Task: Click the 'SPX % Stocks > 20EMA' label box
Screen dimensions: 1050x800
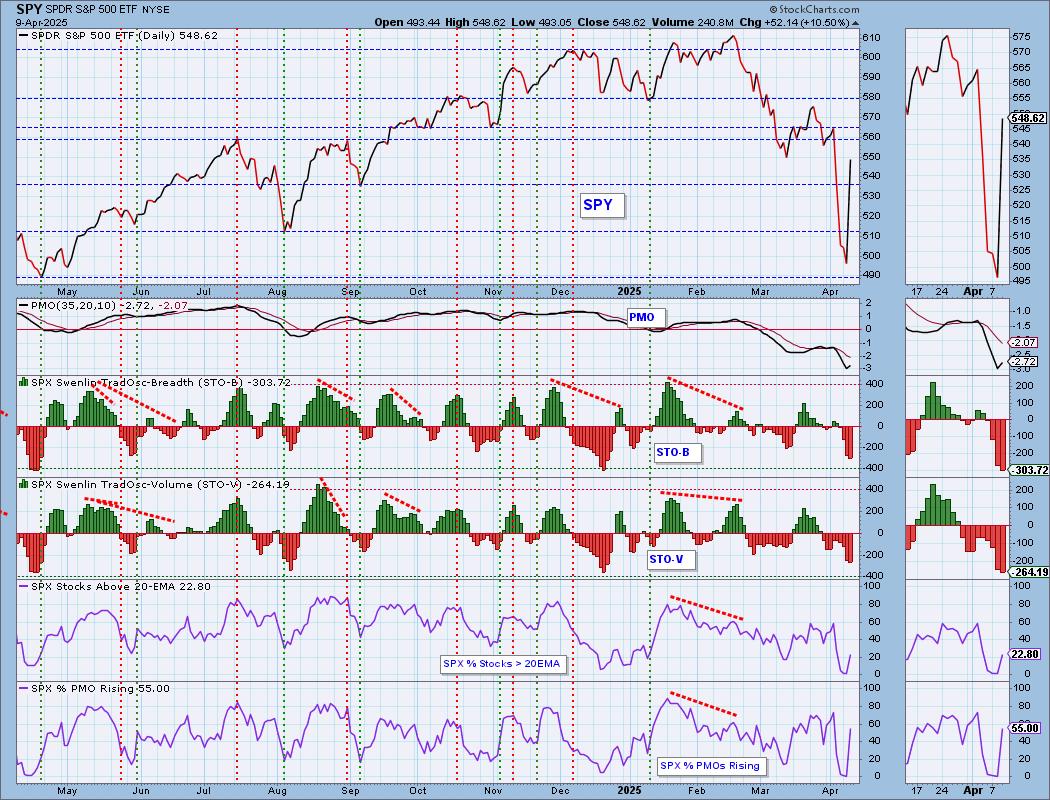Action: pos(504,664)
